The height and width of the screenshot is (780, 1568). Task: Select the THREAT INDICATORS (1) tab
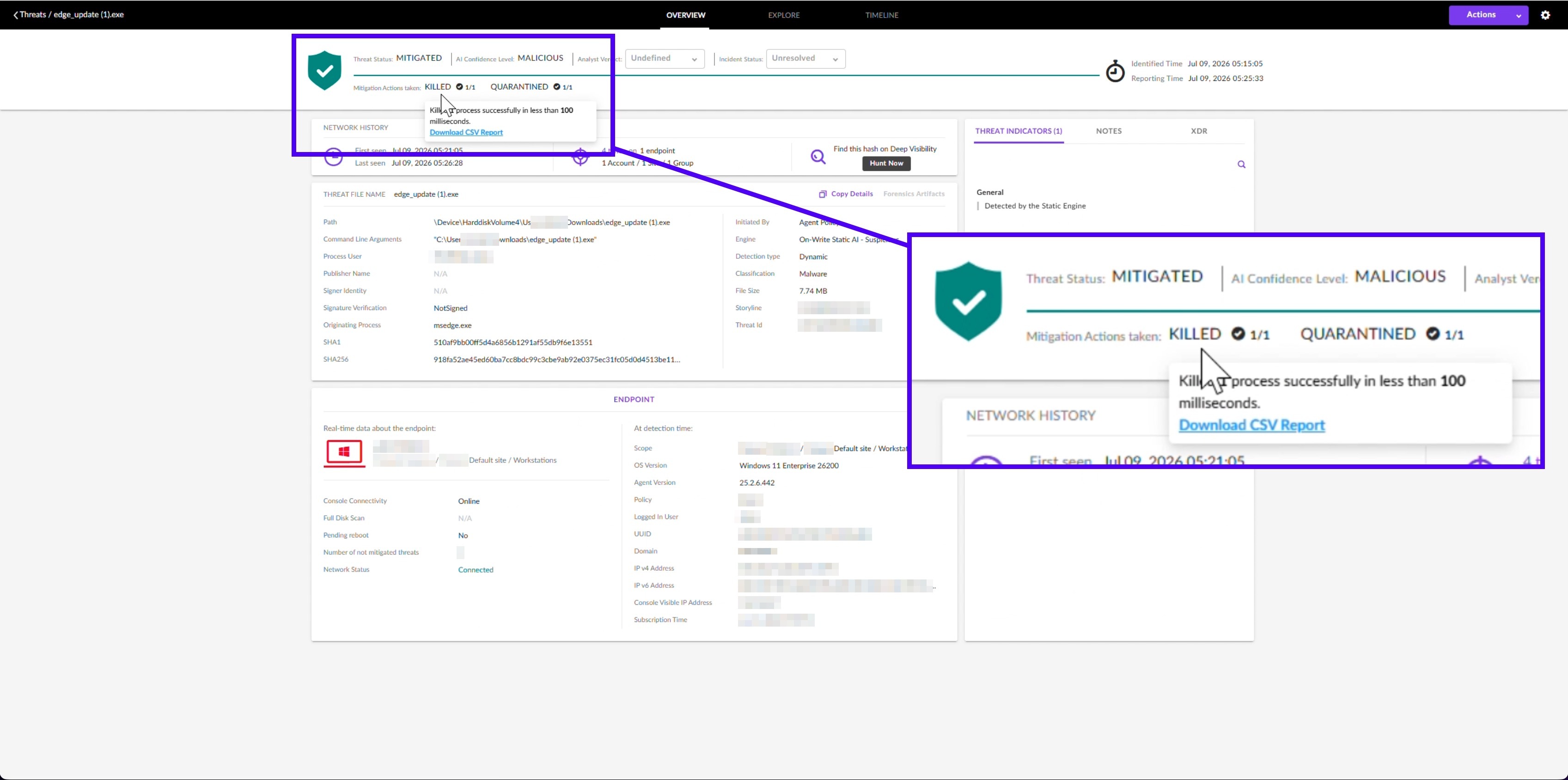click(1019, 131)
